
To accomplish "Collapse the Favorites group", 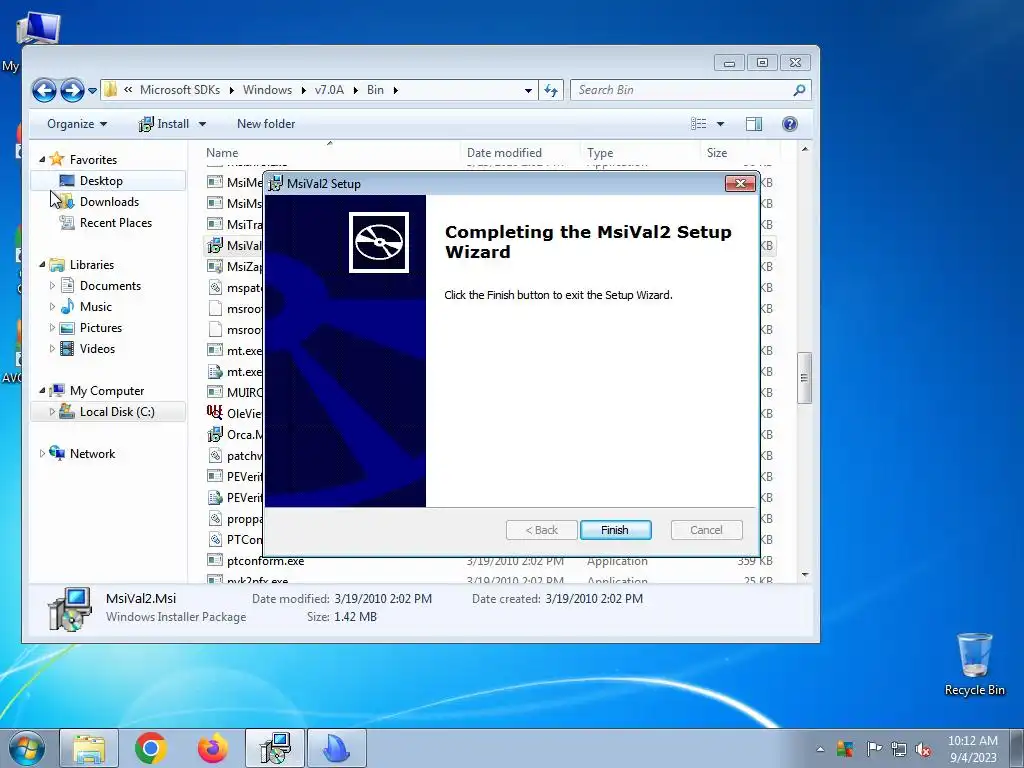I will click(42, 159).
